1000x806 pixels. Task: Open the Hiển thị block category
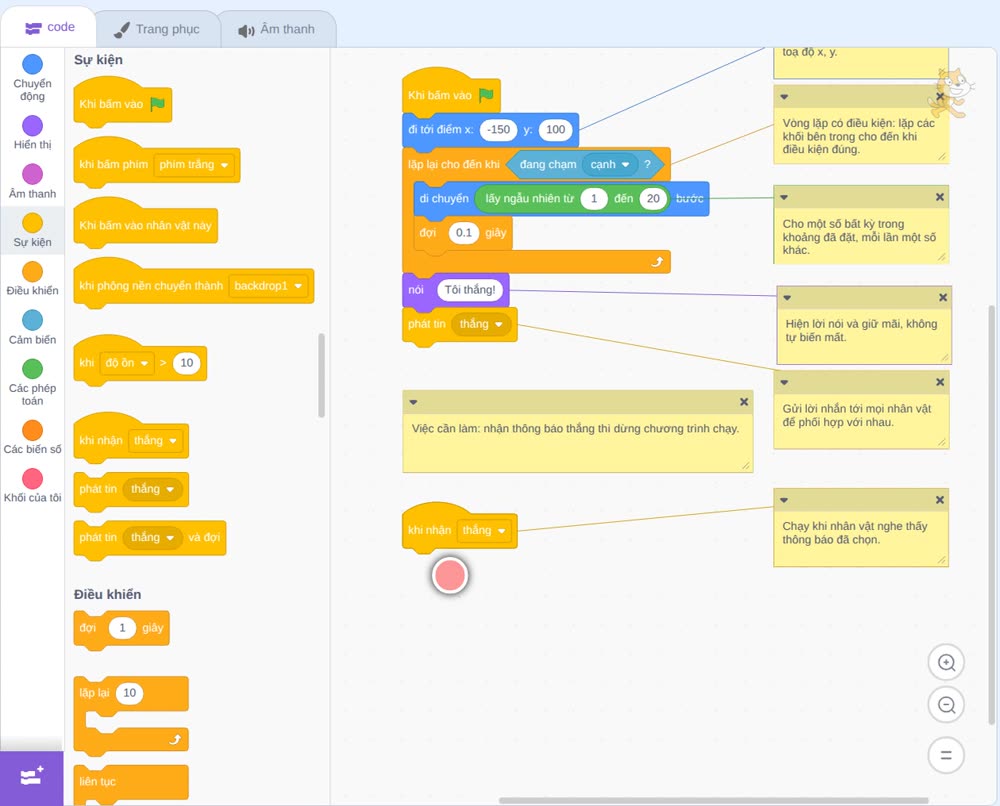[x=33, y=133]
